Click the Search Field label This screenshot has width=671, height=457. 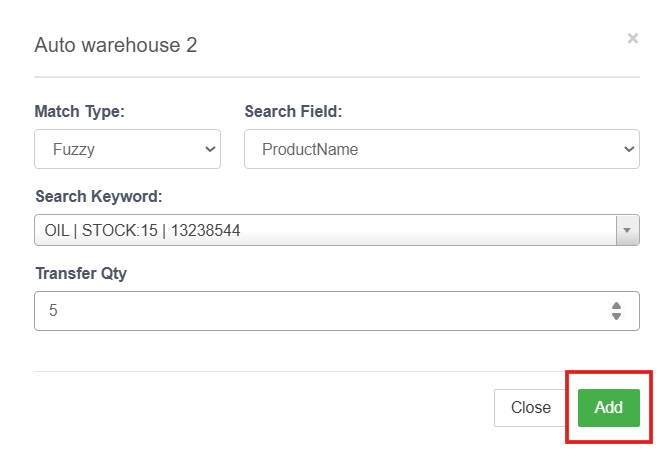coord(293,111)
